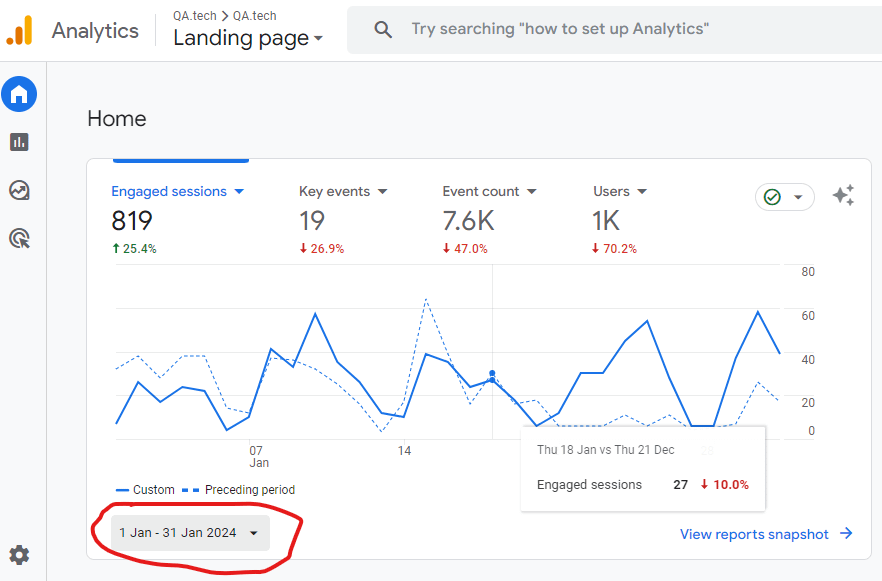Click the View reports snapshot link
This screenshot has width=882, height=581.
coord(766,534)
